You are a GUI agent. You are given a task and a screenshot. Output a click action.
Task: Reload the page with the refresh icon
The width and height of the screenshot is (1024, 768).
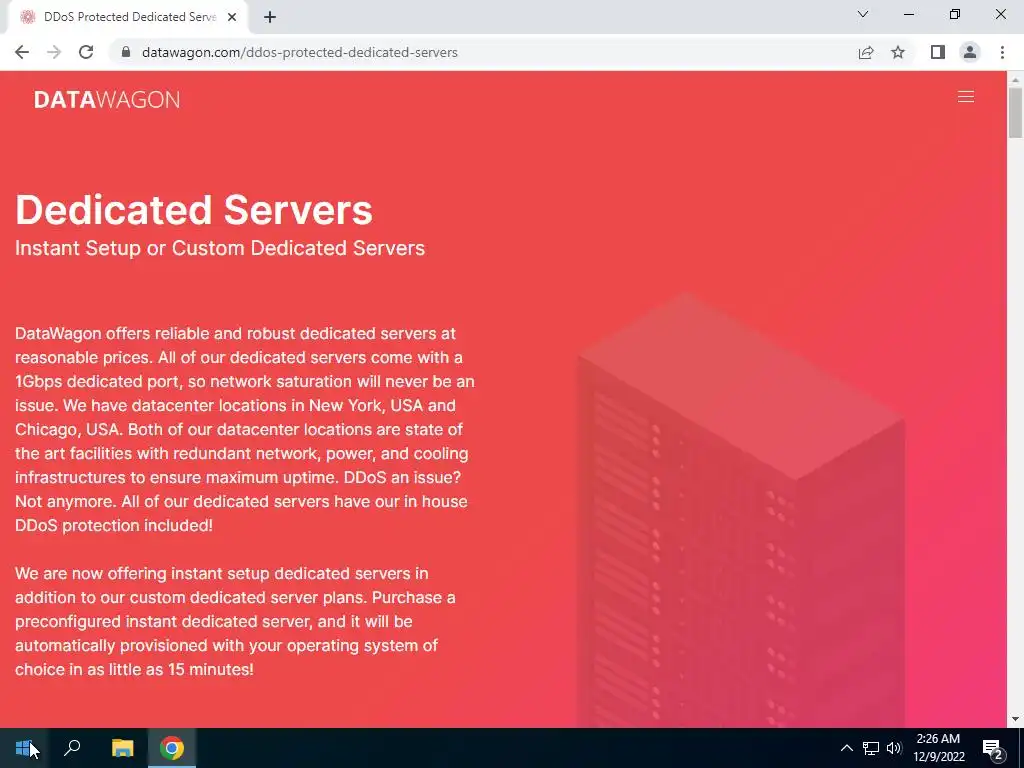86,52
